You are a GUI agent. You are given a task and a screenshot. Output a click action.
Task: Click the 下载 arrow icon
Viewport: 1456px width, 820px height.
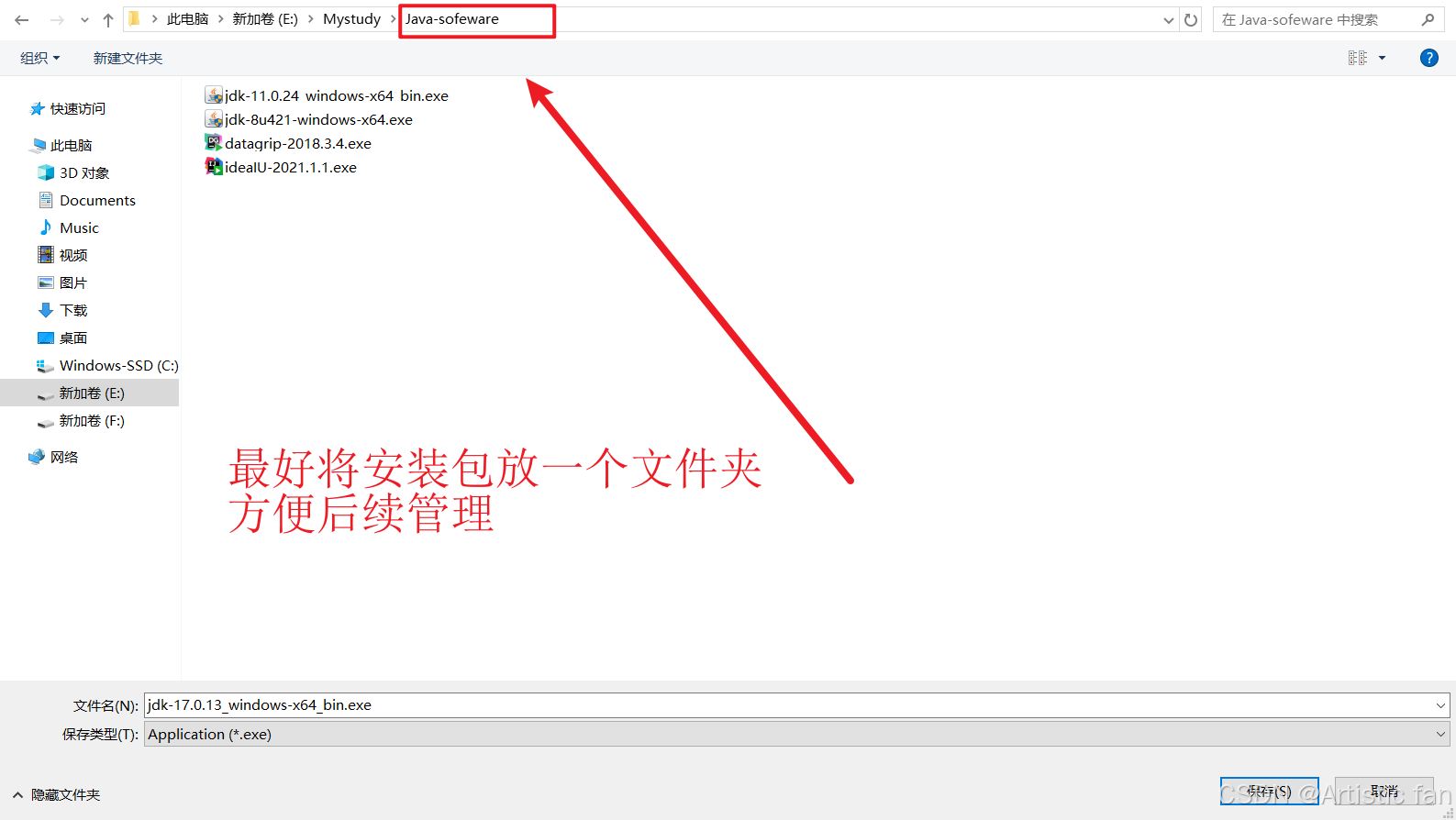pyautogui.click(x=45, y=310)
